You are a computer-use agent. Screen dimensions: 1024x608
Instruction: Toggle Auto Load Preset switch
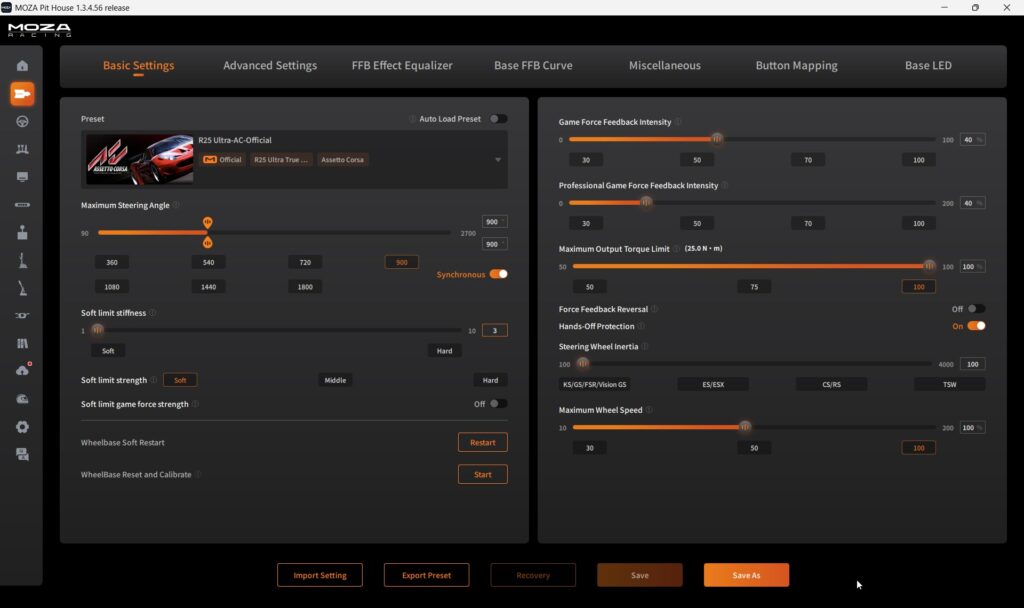pyautogui.click(x=497, y=119)
